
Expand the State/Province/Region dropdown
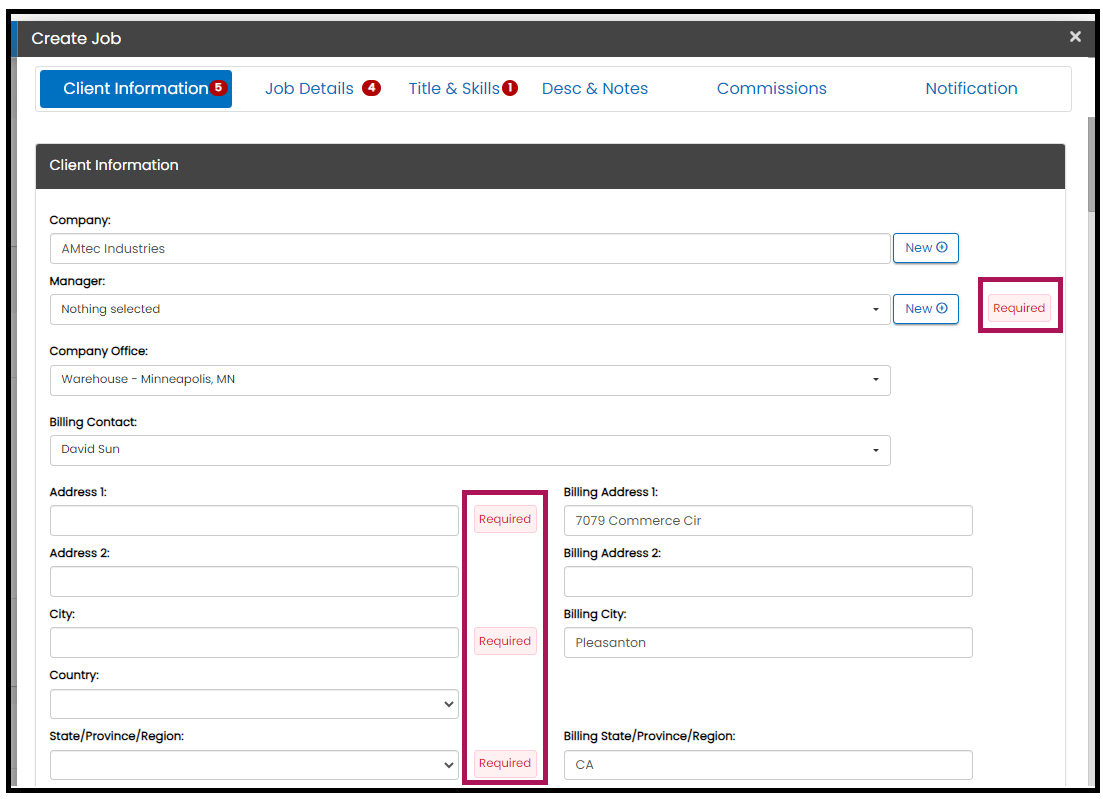tap(254, 765)
